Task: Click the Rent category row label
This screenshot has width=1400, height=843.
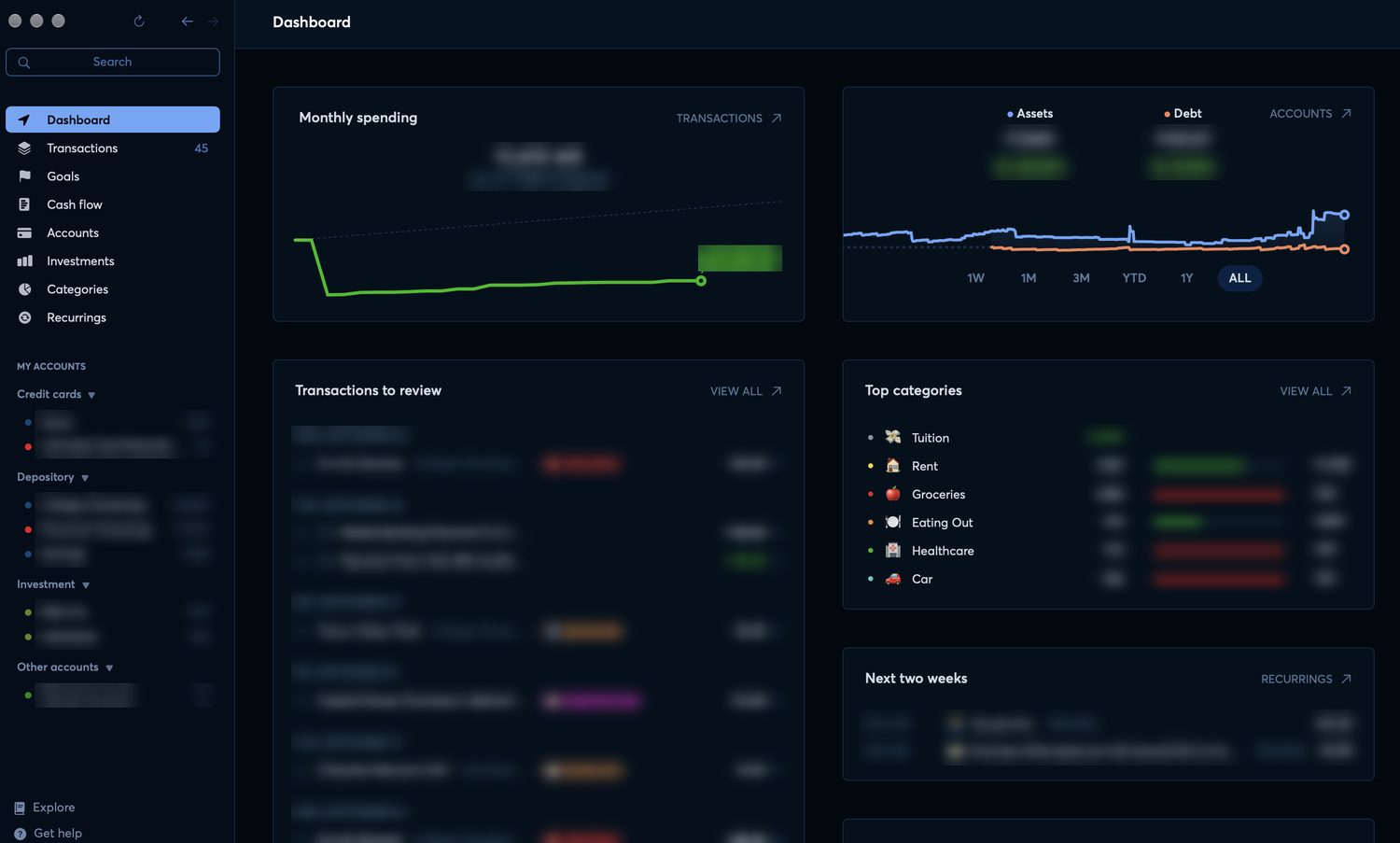Action: click(x=924, y=466)
